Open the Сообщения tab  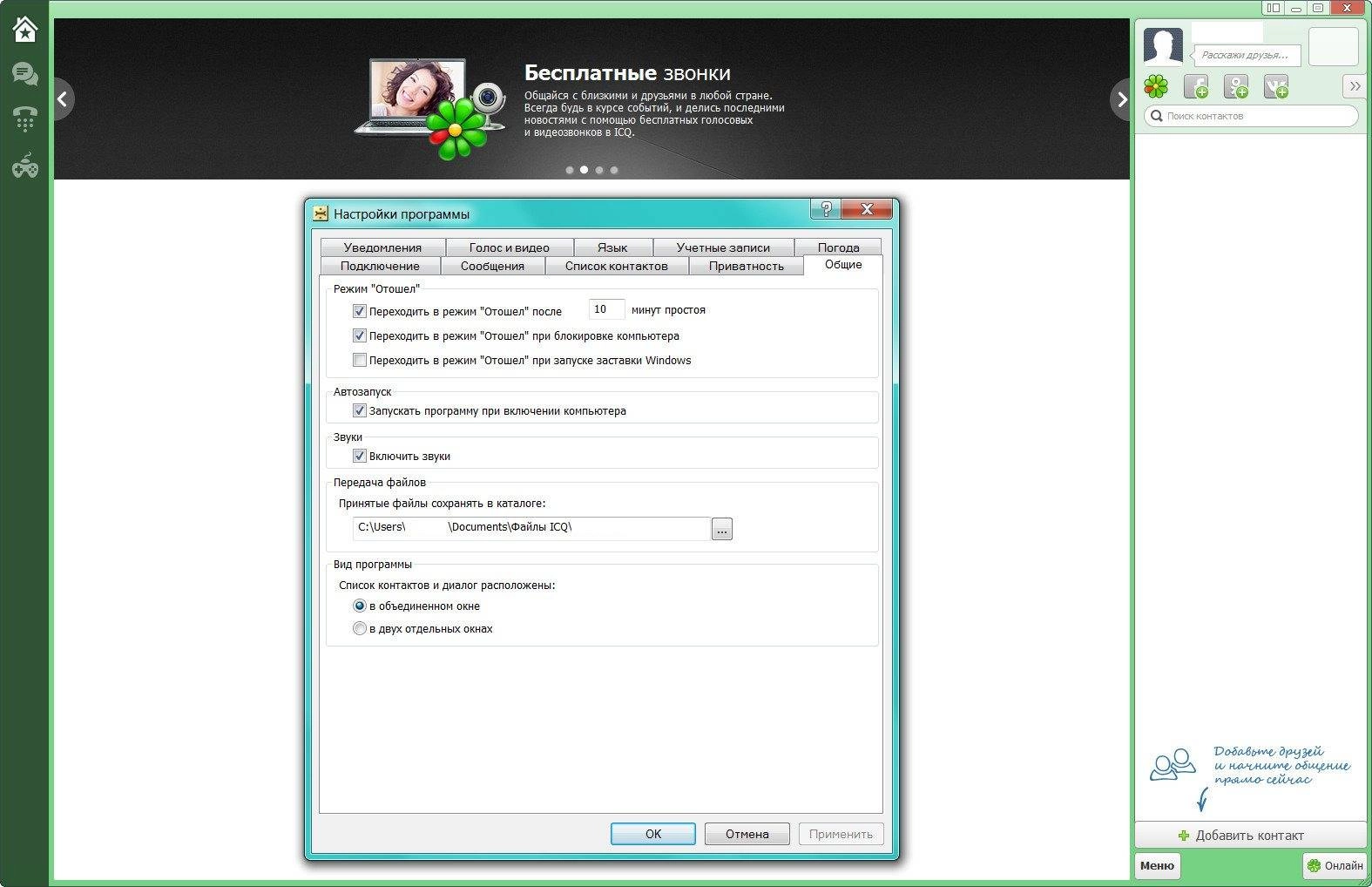pyautogui.click(x=492, y=266)
